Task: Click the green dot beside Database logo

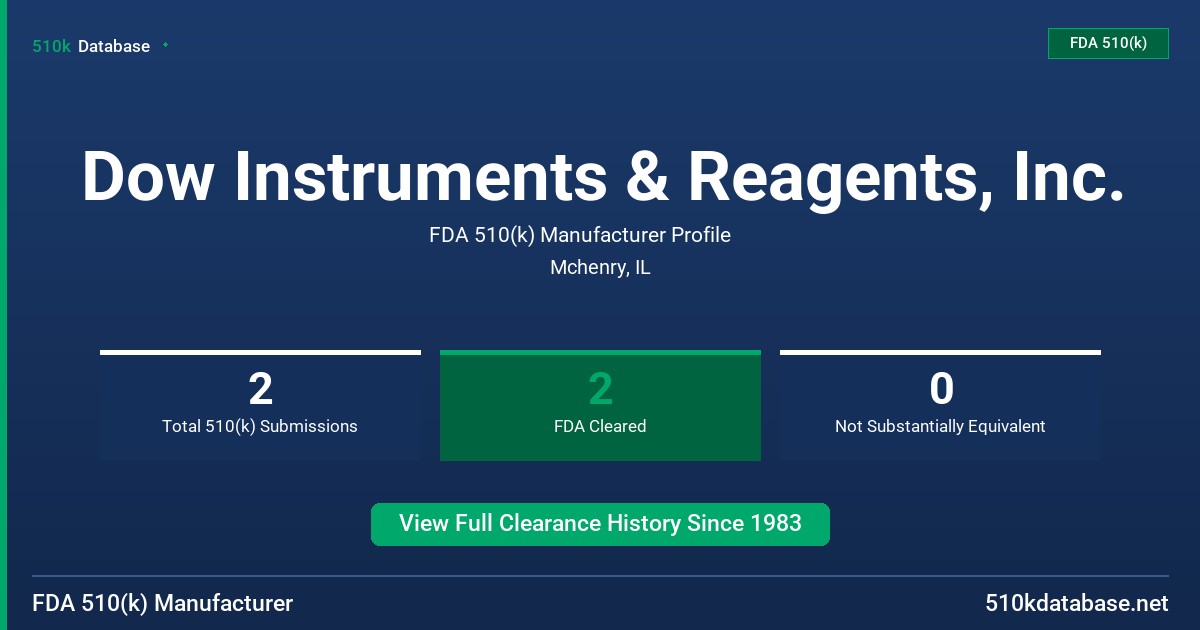Action: [165, 45]
